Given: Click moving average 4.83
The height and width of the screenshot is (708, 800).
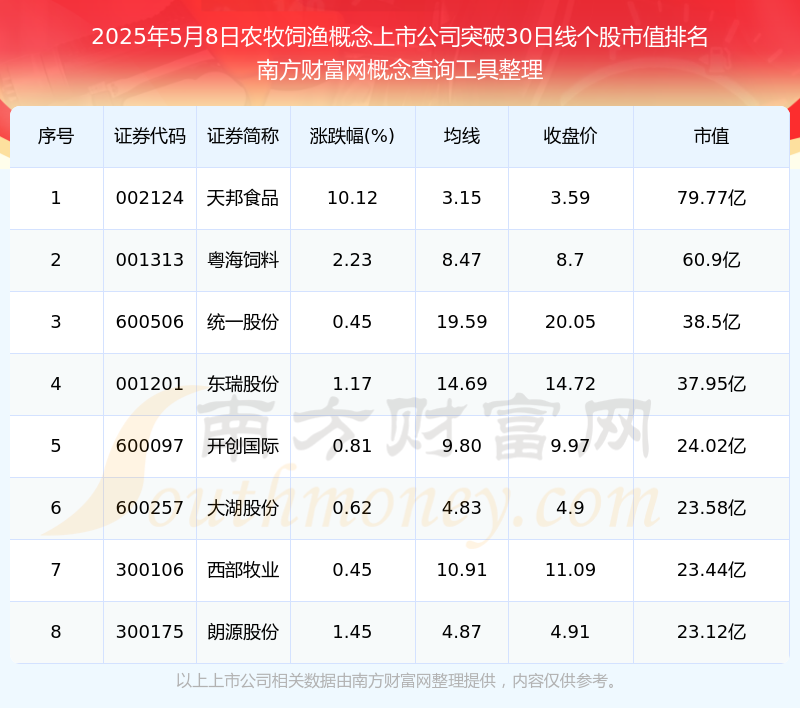Looking at the screenshot, I should pos(462,508).
